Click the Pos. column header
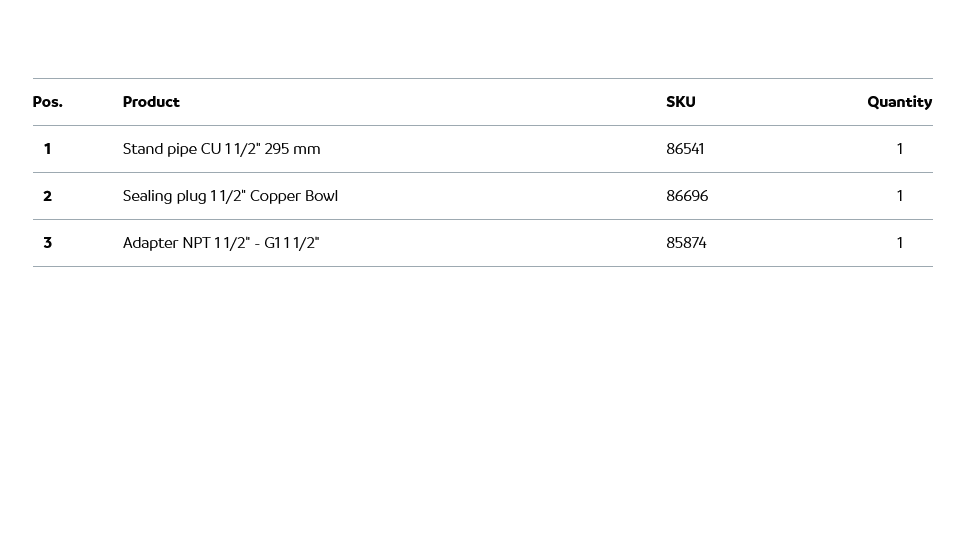This screenshot has width=970, height=546. 47,102
